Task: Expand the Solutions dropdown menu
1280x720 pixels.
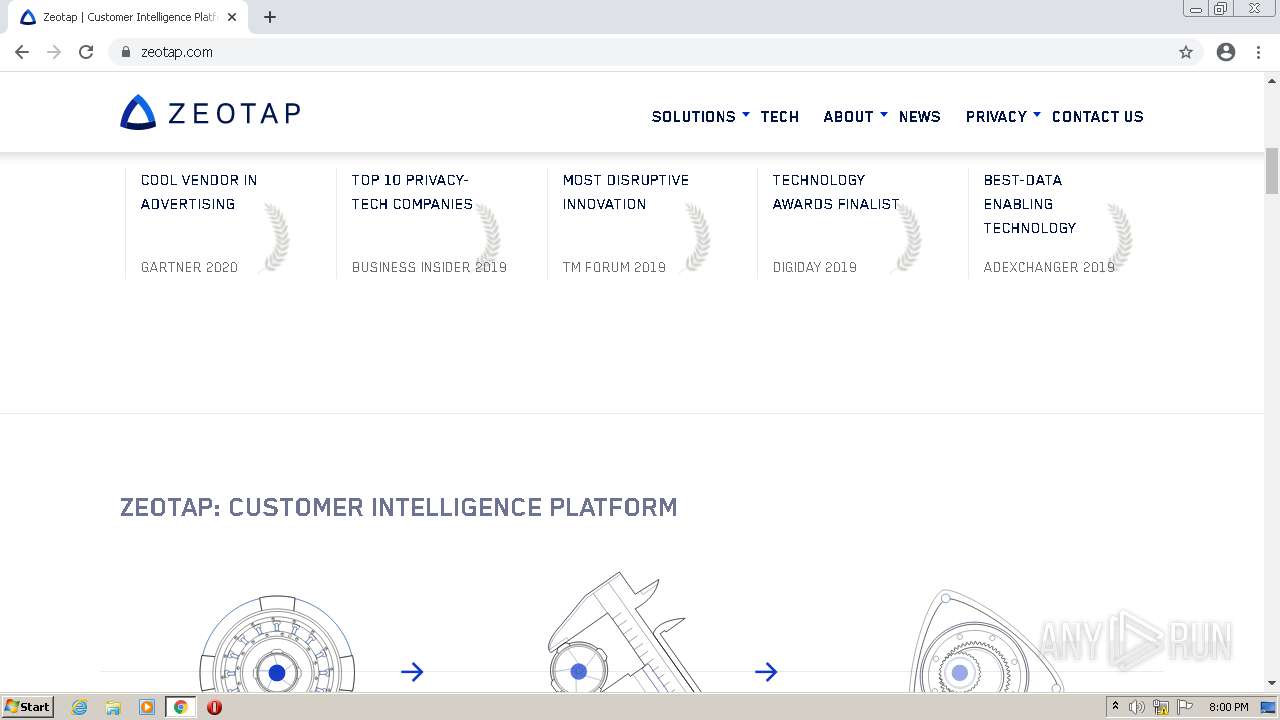Action: click(x=700, y=117)
